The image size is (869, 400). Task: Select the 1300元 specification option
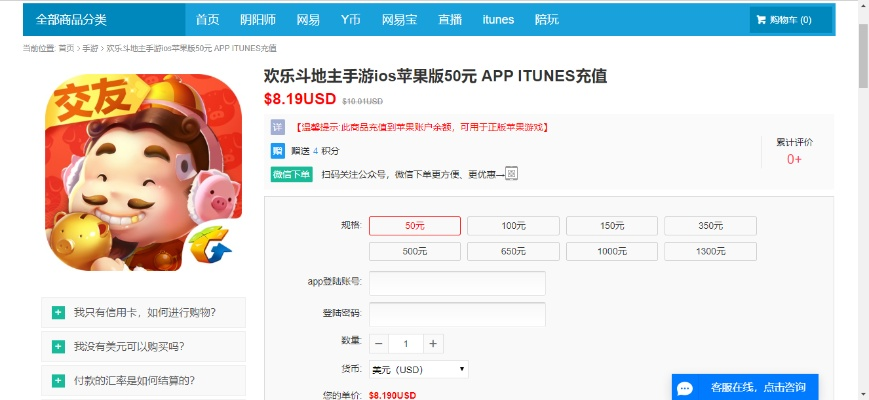point(710,252)
